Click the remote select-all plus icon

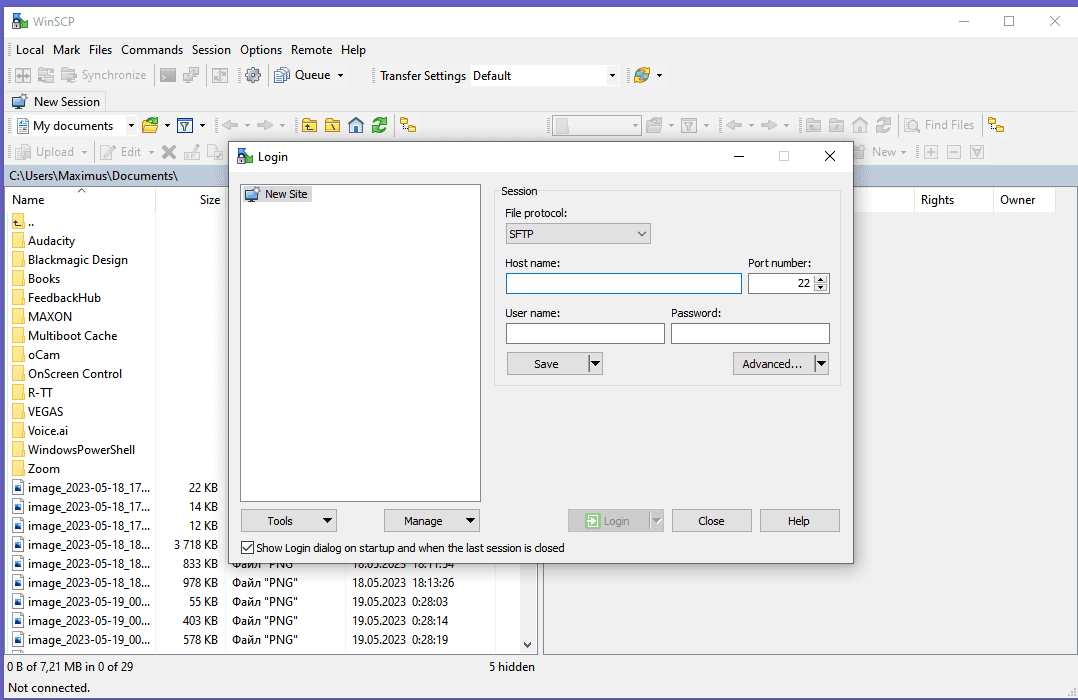(931, 152)
